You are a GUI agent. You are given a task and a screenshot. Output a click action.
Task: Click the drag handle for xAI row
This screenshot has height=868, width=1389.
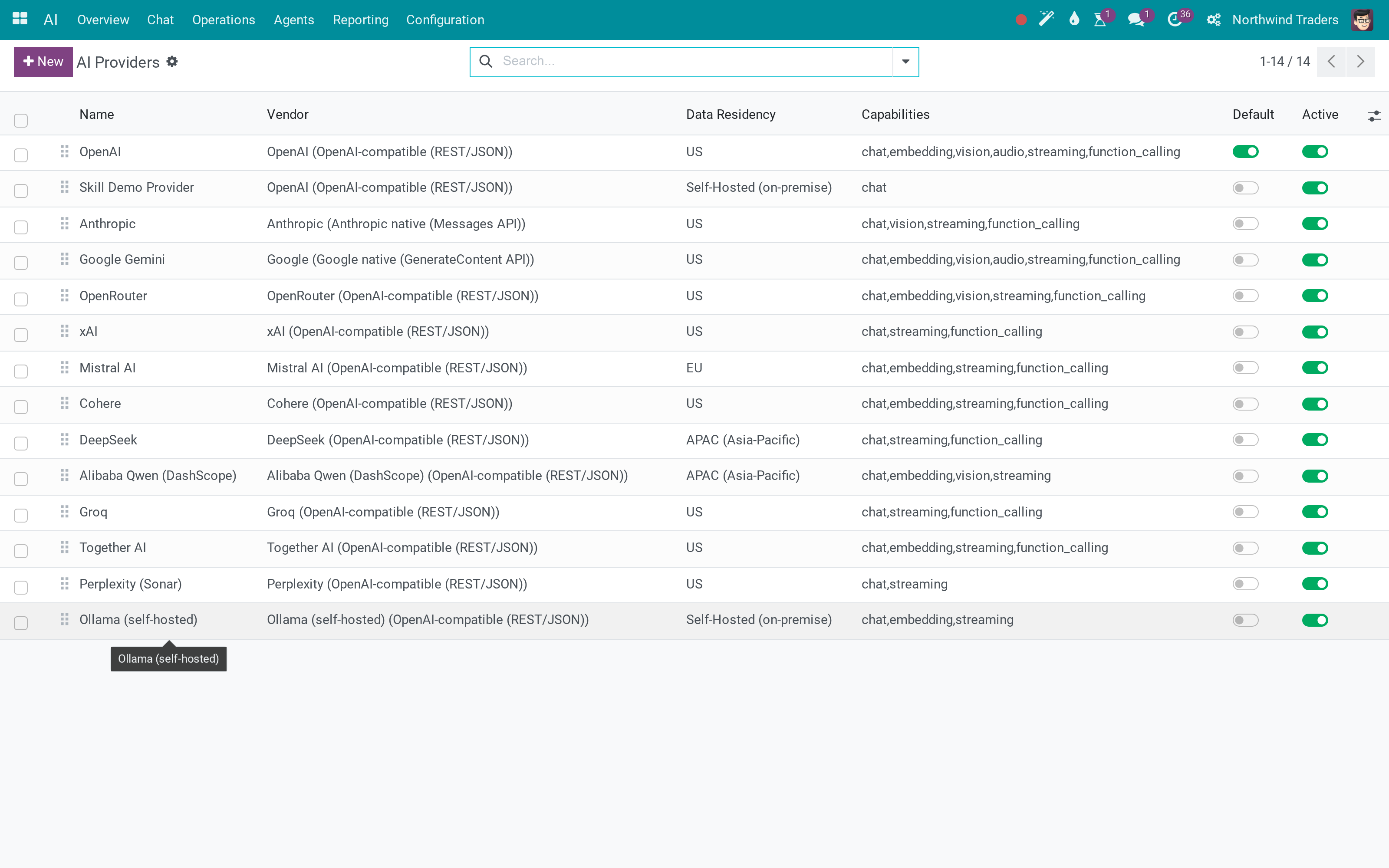click(x=64, y=331)
